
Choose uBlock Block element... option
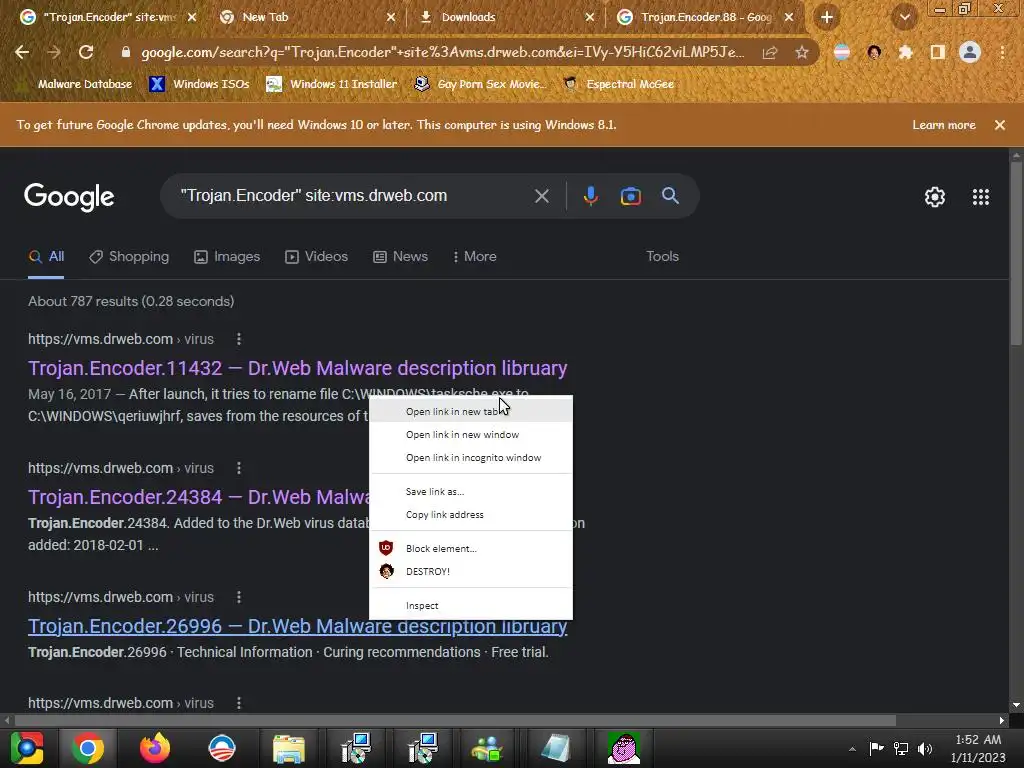(471, 549)
